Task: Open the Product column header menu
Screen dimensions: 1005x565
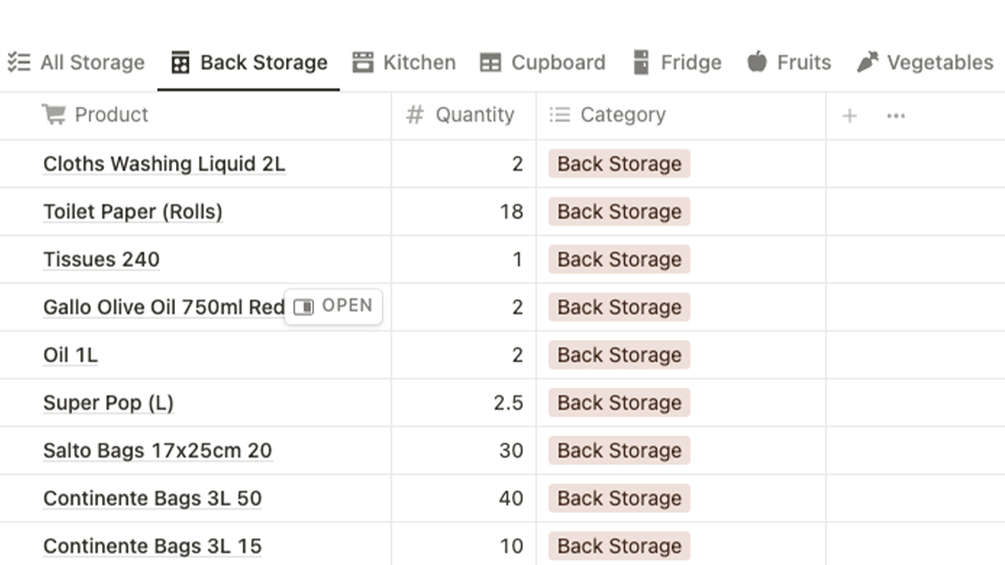Action: pyautogui.click(x=111, y=115)
